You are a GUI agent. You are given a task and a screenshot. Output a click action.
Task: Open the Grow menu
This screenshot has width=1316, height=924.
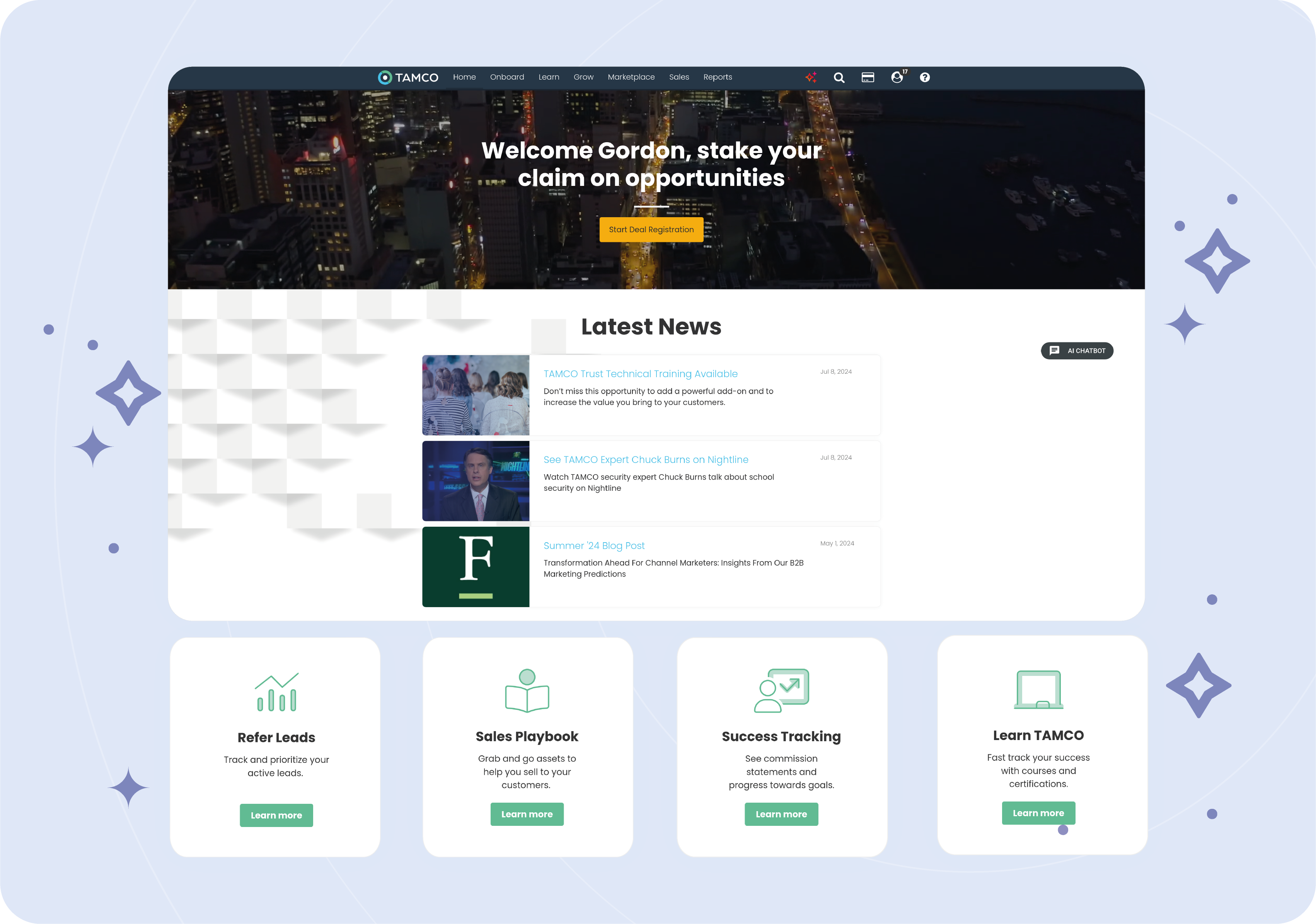pyautogui.click(x=583, y=77)
